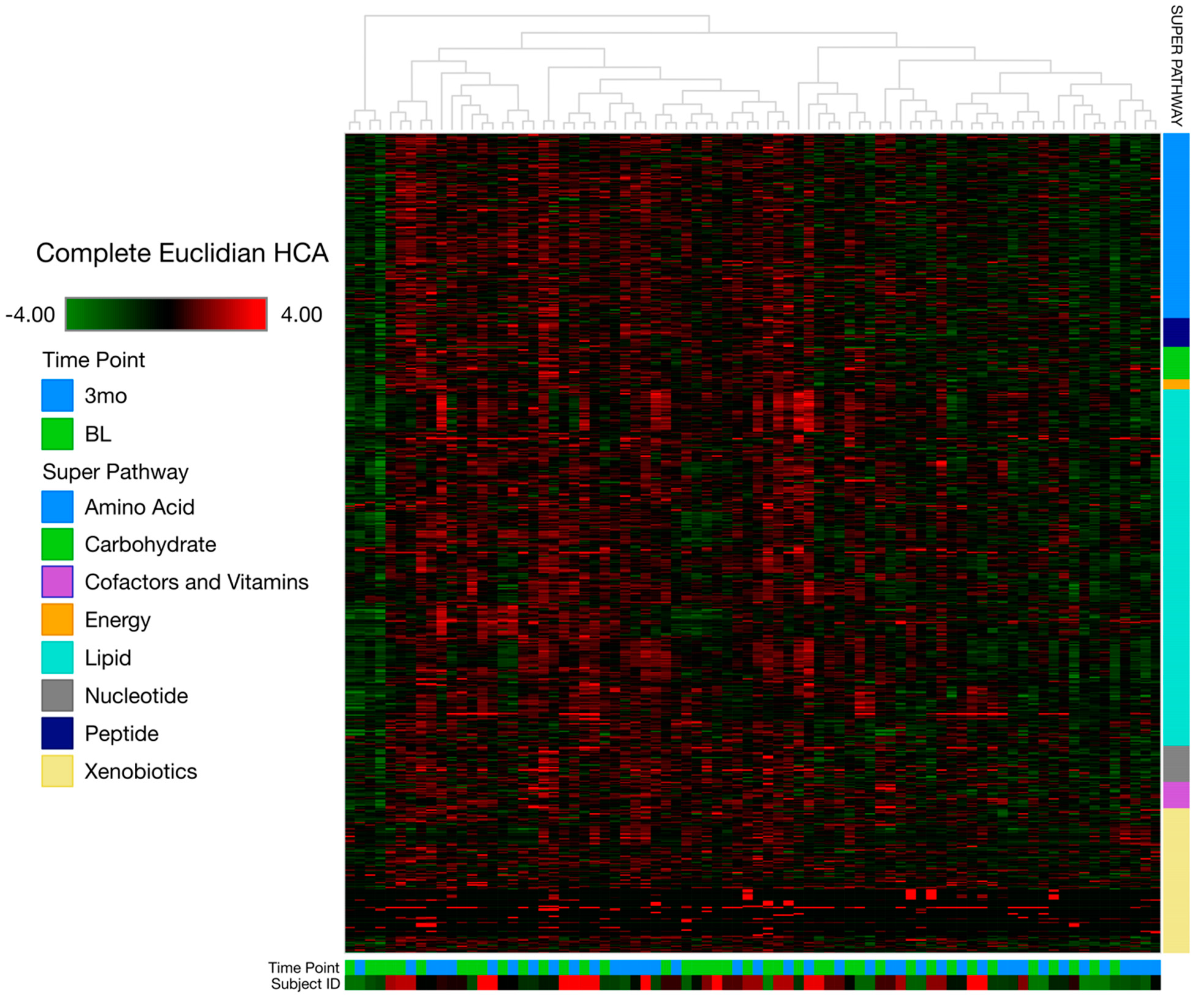This screenshot has height=998, width=1204.
Task: Click the Time Point row label
Action: click(x=303, y=968)
